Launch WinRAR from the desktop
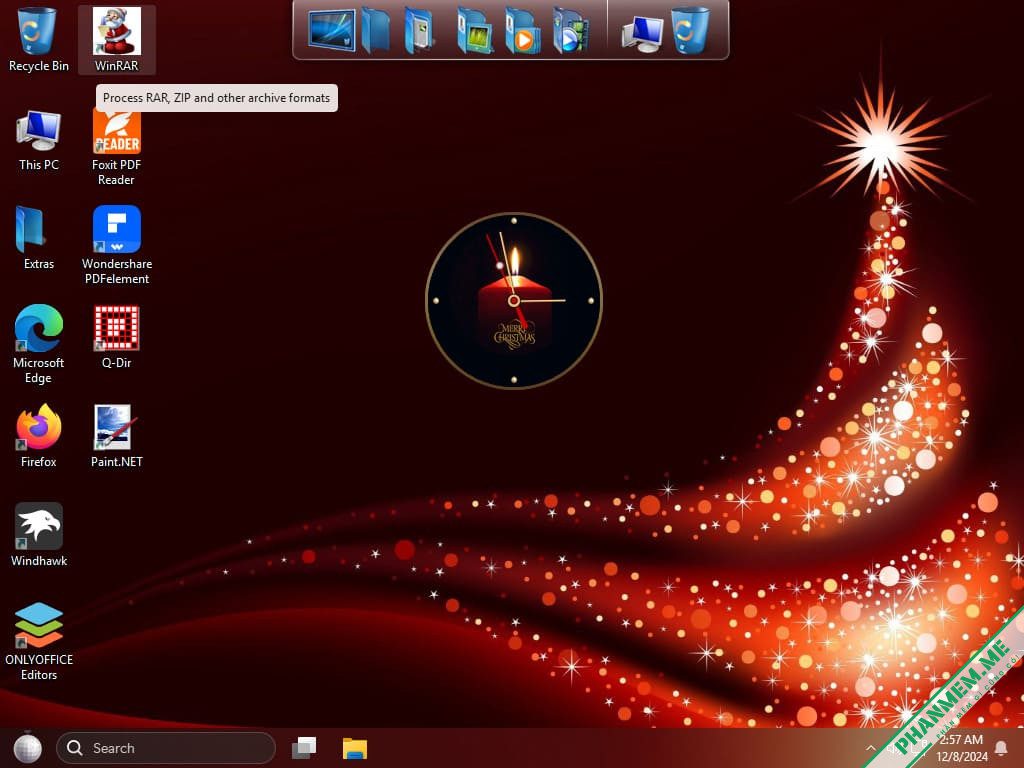The width and height of the screenshot is (1024, 768). click(x=116, y=39)
